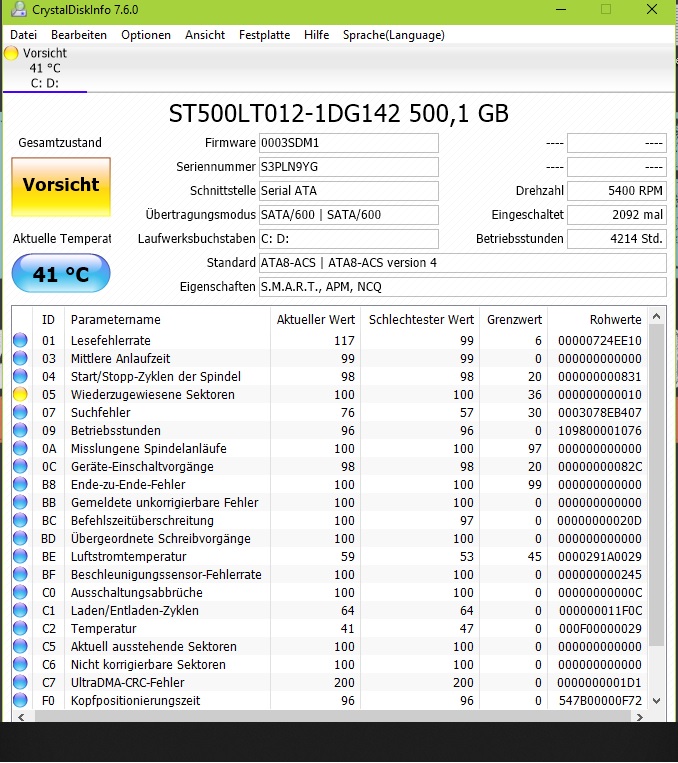
Task: Click the status icon for Ende-zu-Ende-Fehler
Action: click(x=20, y=484)
